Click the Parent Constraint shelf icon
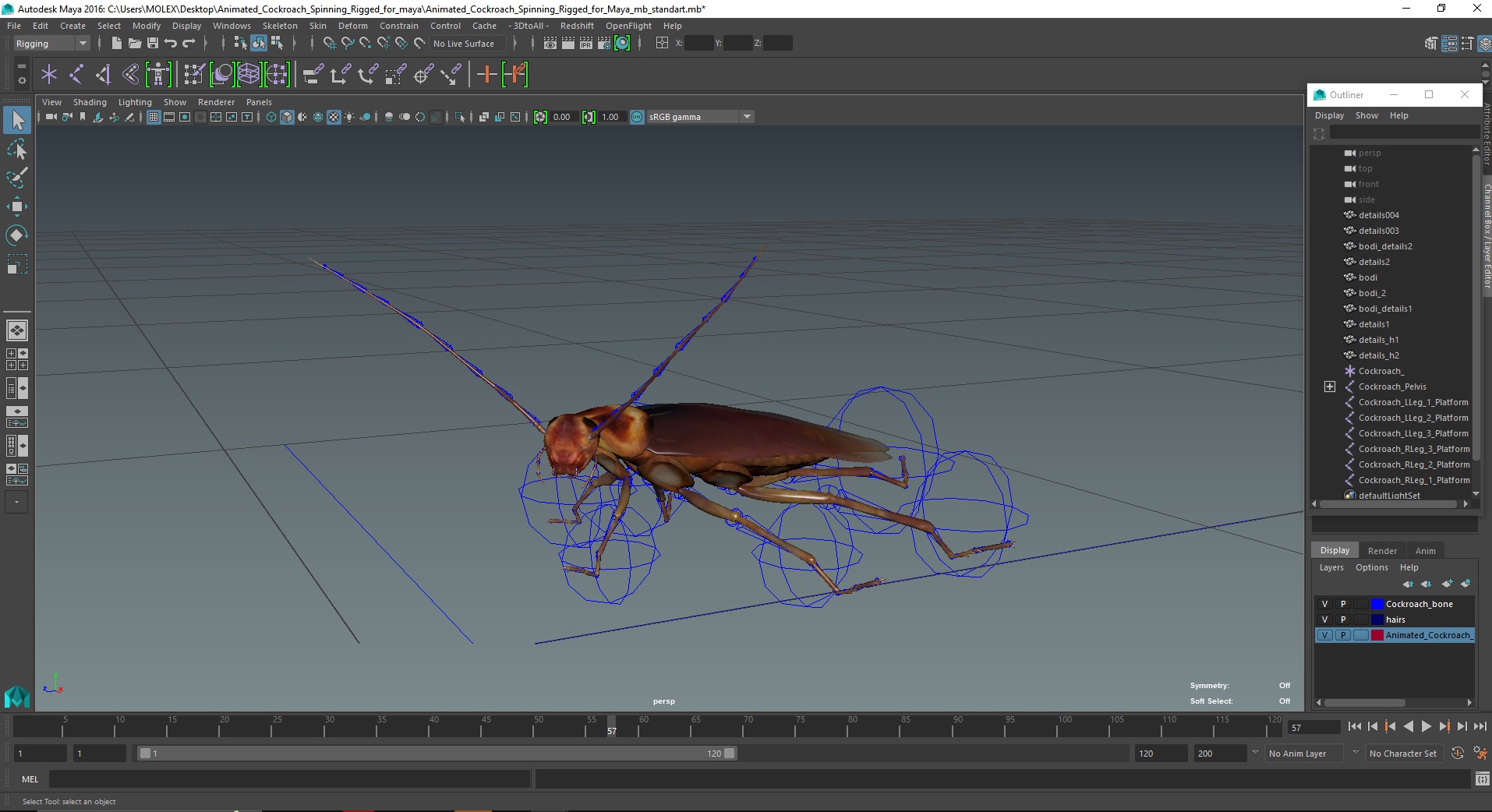This screenshot has height=812, width=1492. (313, 75)
